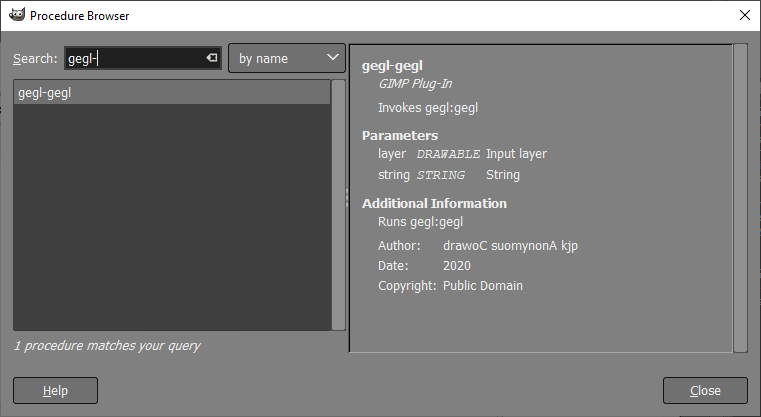Click the '1 procedure matches your query' status text
The image size is (761, 417).
point(107,346)
